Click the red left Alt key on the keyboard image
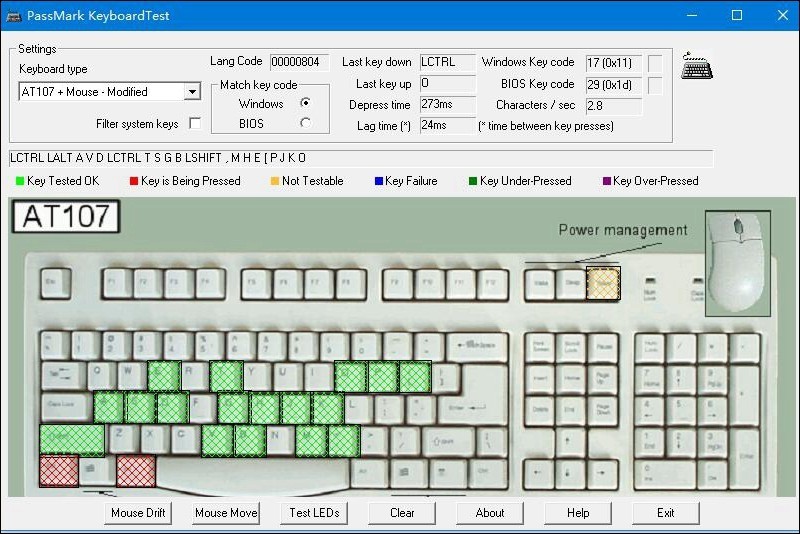 click(136, 471)
